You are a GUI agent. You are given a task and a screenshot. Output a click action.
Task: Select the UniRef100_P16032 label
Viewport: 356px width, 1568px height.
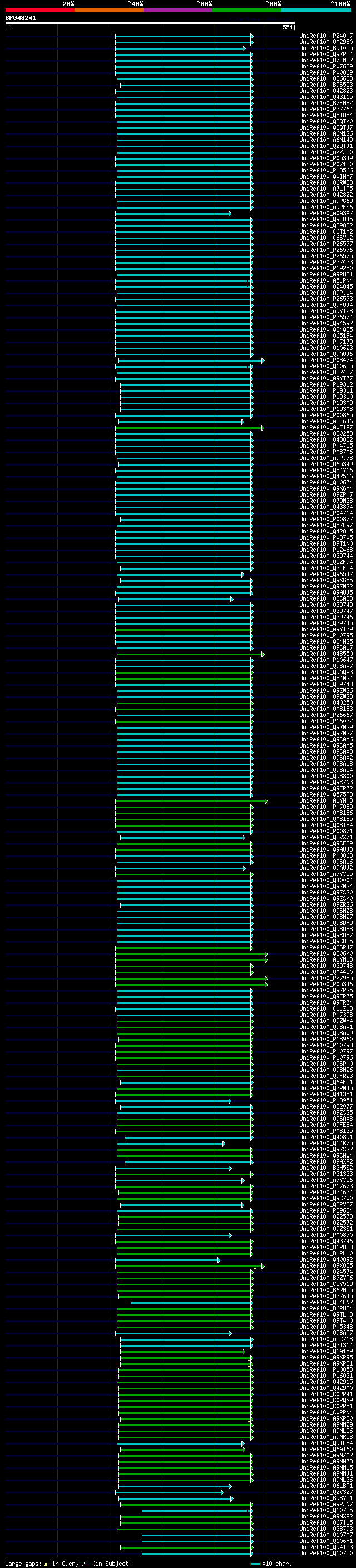point(326,721)
